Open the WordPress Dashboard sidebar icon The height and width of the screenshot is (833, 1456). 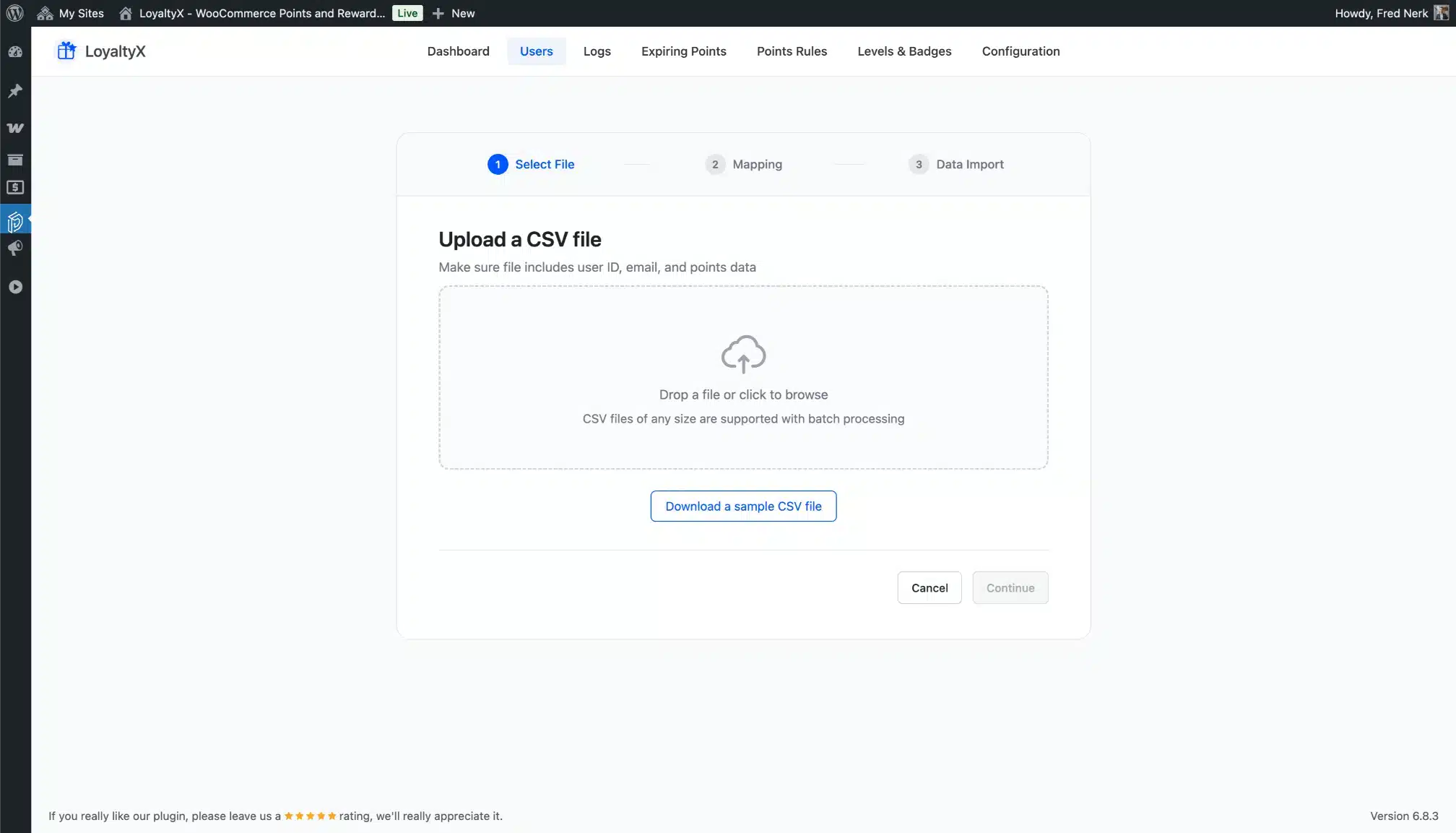pyautogui.click(x=15, y=52)
